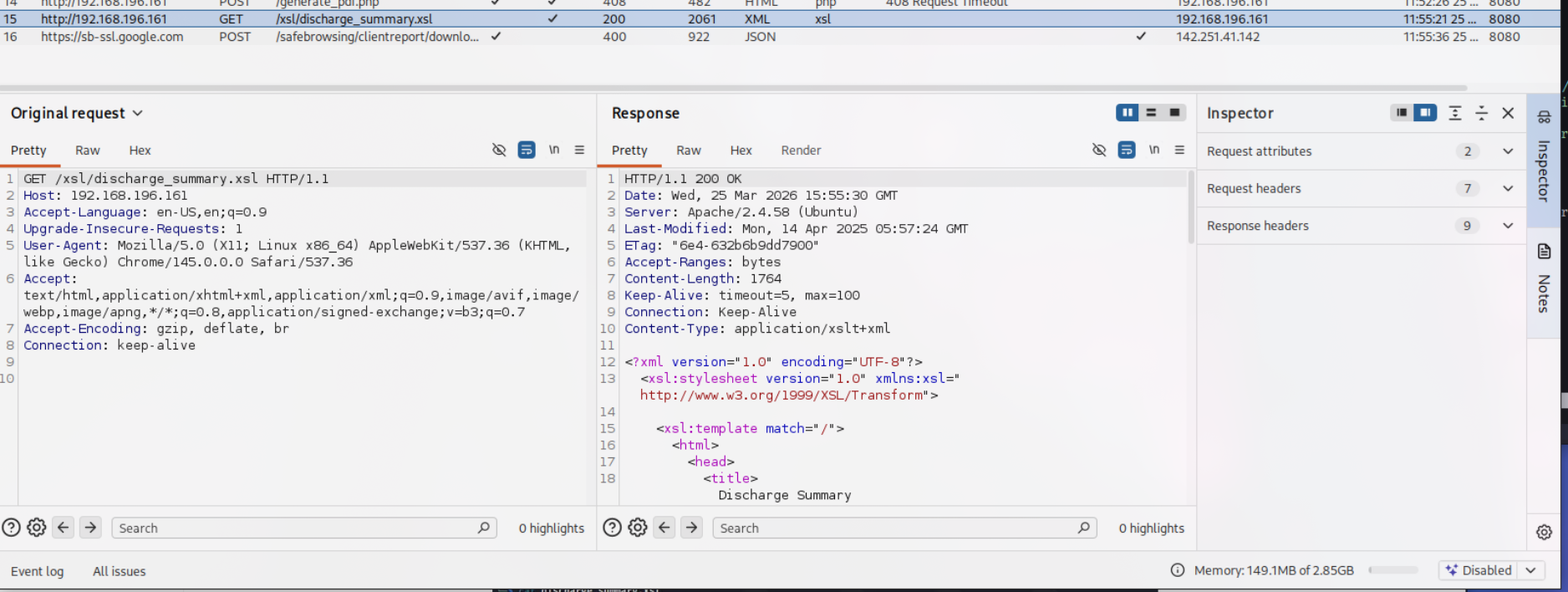Open the Original request dropdown

pyautogui.click(x=138, y=113)
